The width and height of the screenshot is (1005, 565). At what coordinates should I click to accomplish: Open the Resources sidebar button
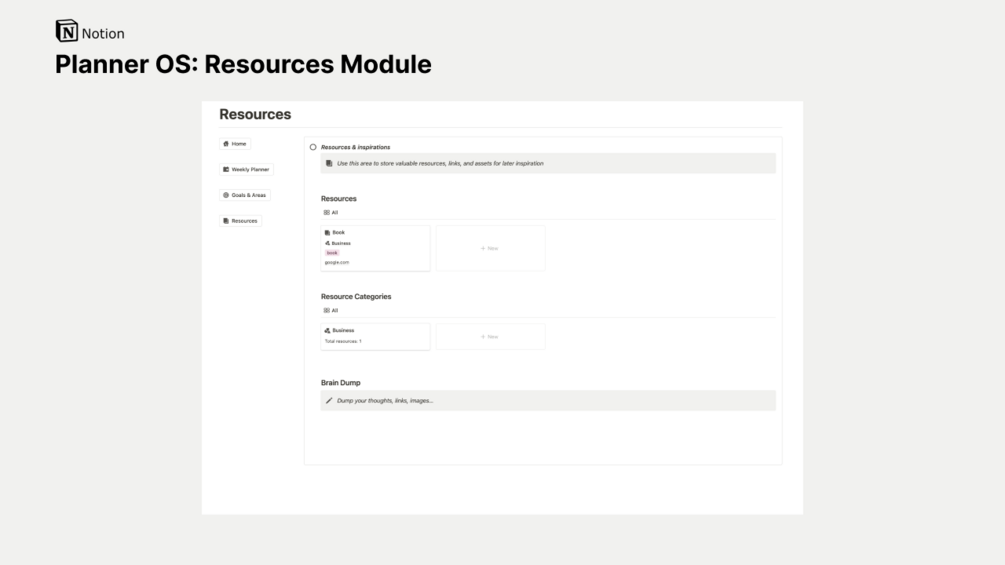(240, 221)
